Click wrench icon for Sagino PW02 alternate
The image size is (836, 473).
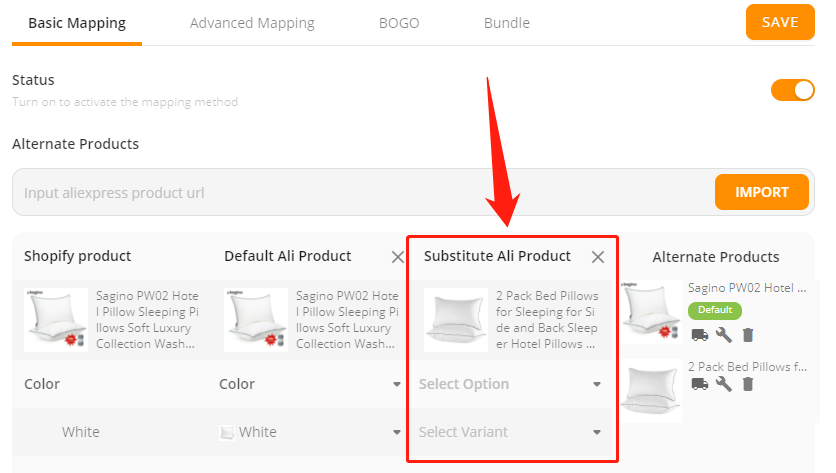(x=724, y=335)
